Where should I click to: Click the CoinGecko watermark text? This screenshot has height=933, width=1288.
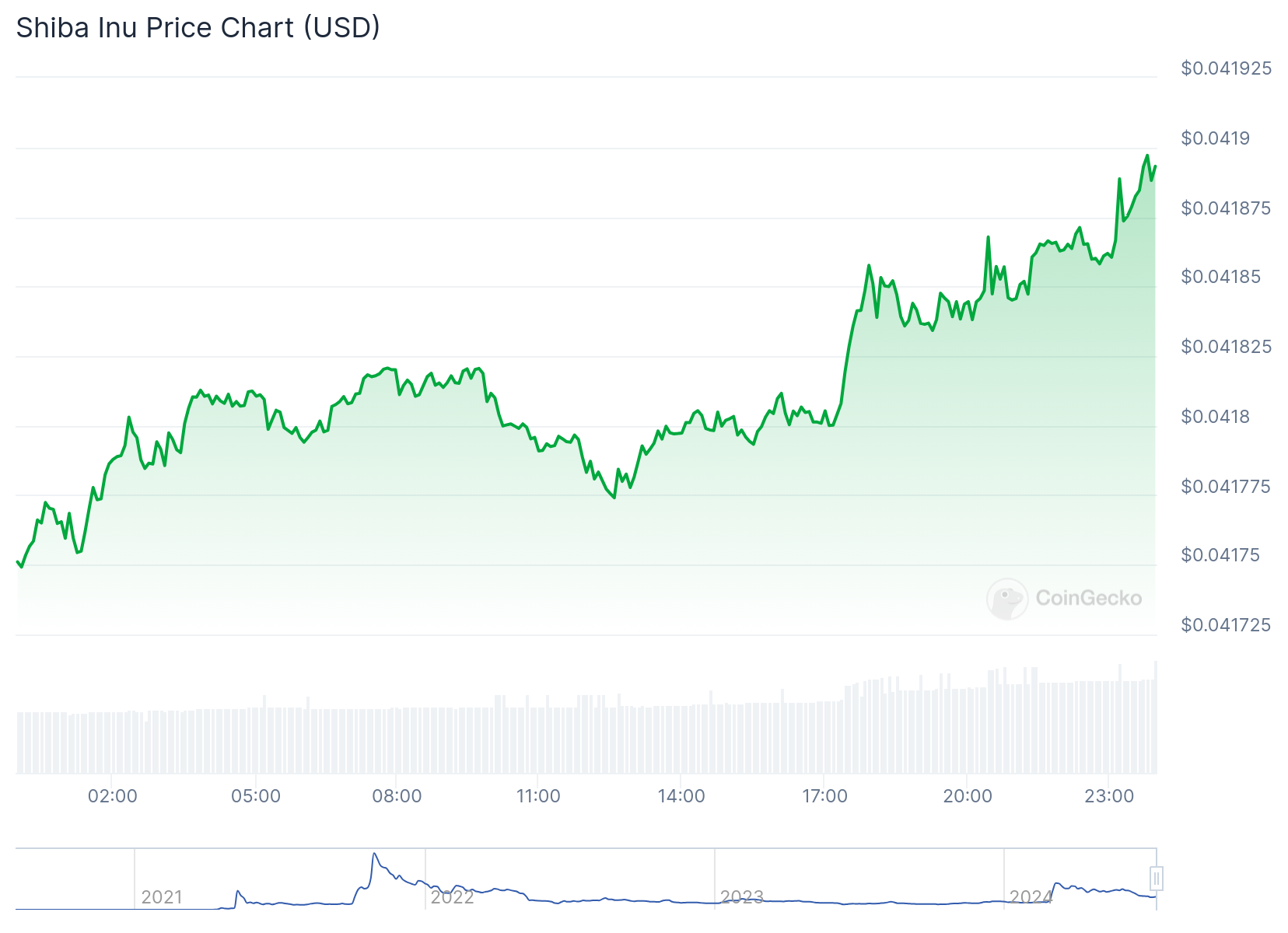tap(1088, 598)
